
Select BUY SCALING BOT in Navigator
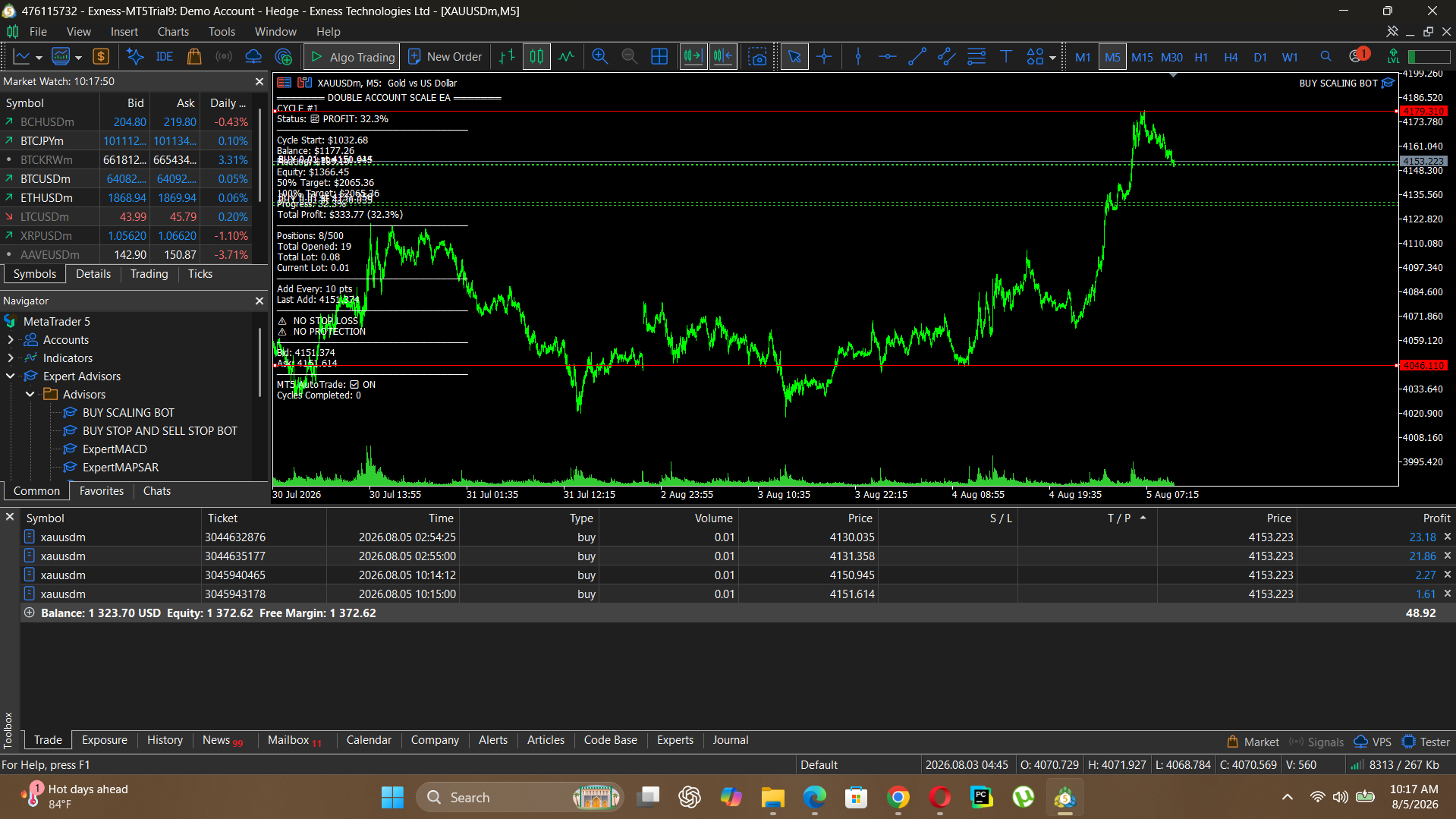tap(128, 413)
